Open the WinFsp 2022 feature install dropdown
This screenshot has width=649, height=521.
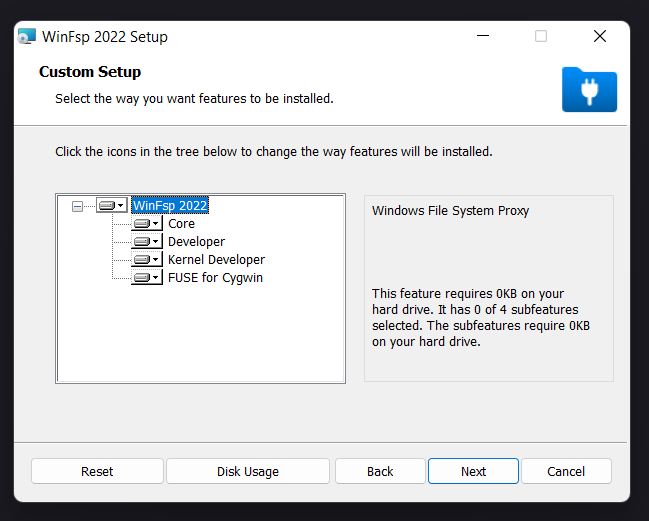pyautogui.click(x=112, y=205)
